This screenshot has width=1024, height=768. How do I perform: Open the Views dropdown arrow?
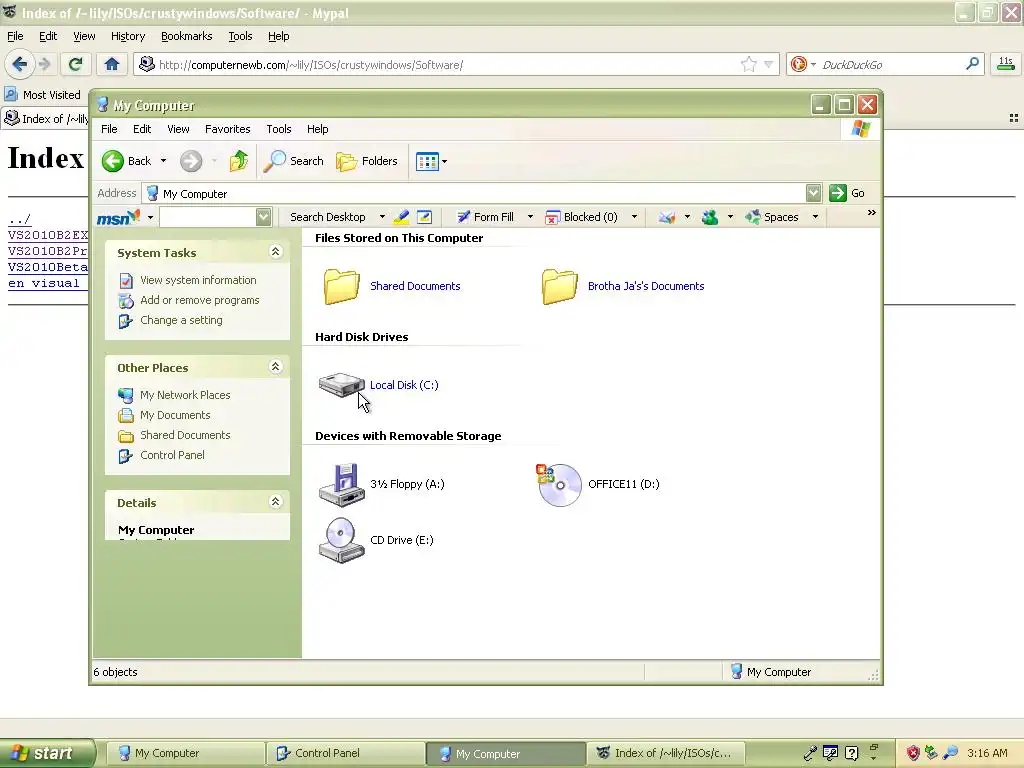444,161
